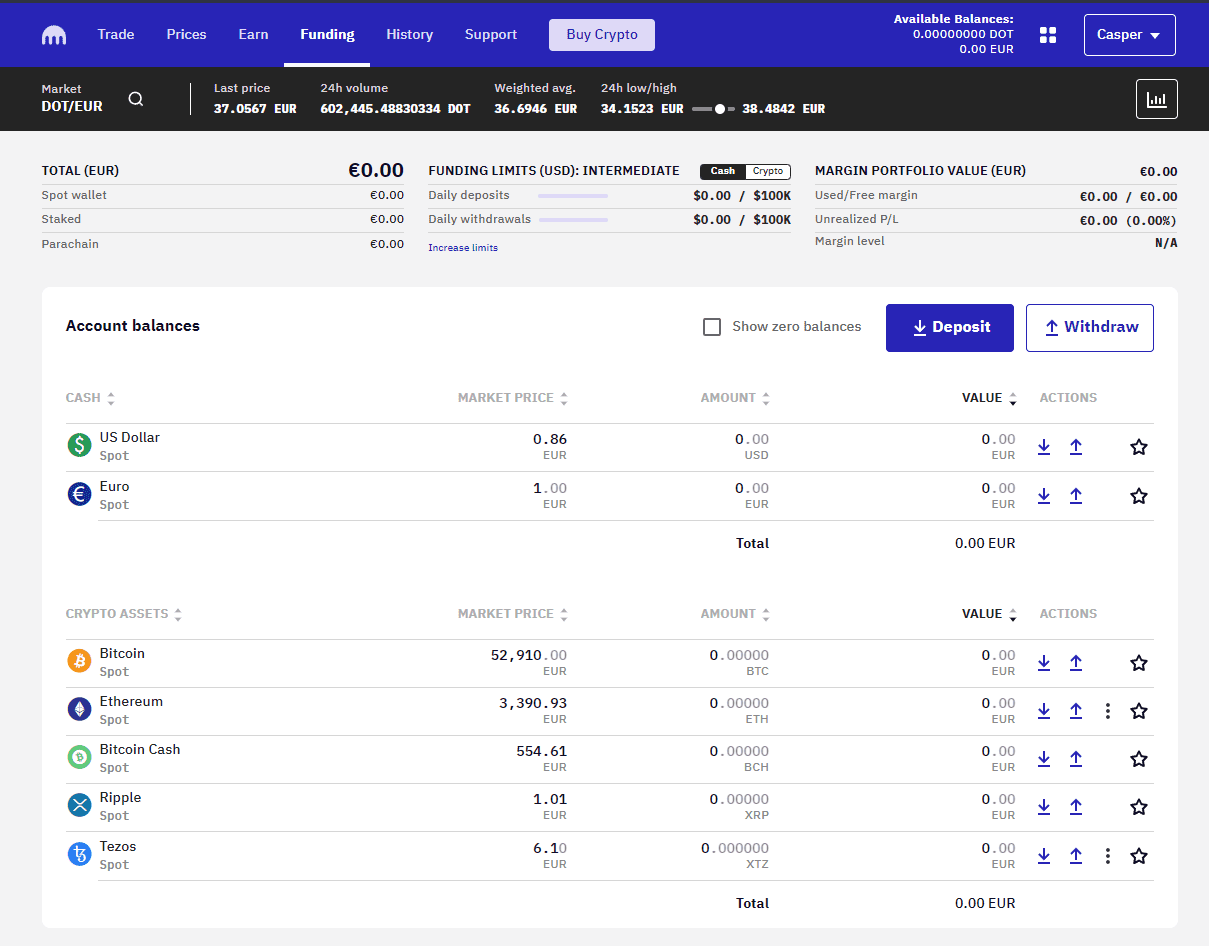Open the market search magnifier icon
The width and height of the screenshot is (1209, 946).
coord(136,99)
